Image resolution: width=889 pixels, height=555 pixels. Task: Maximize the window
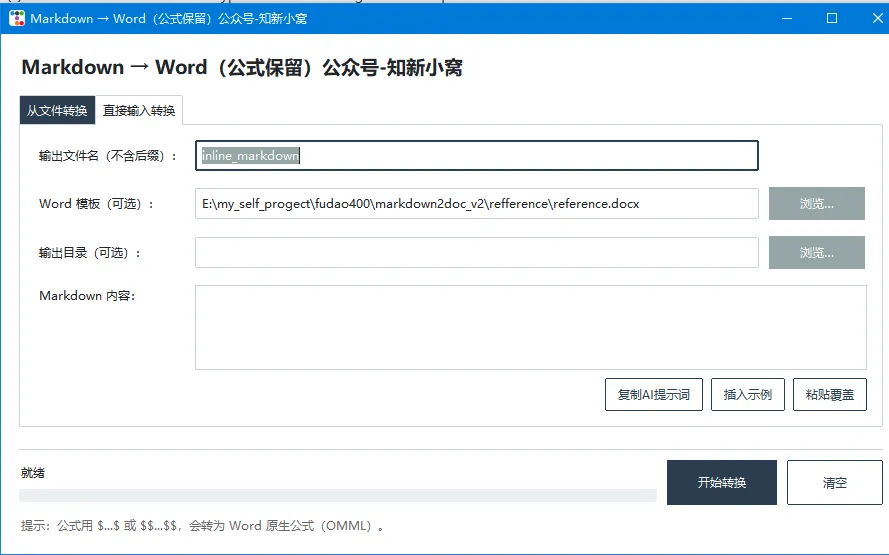pos(832,18)
